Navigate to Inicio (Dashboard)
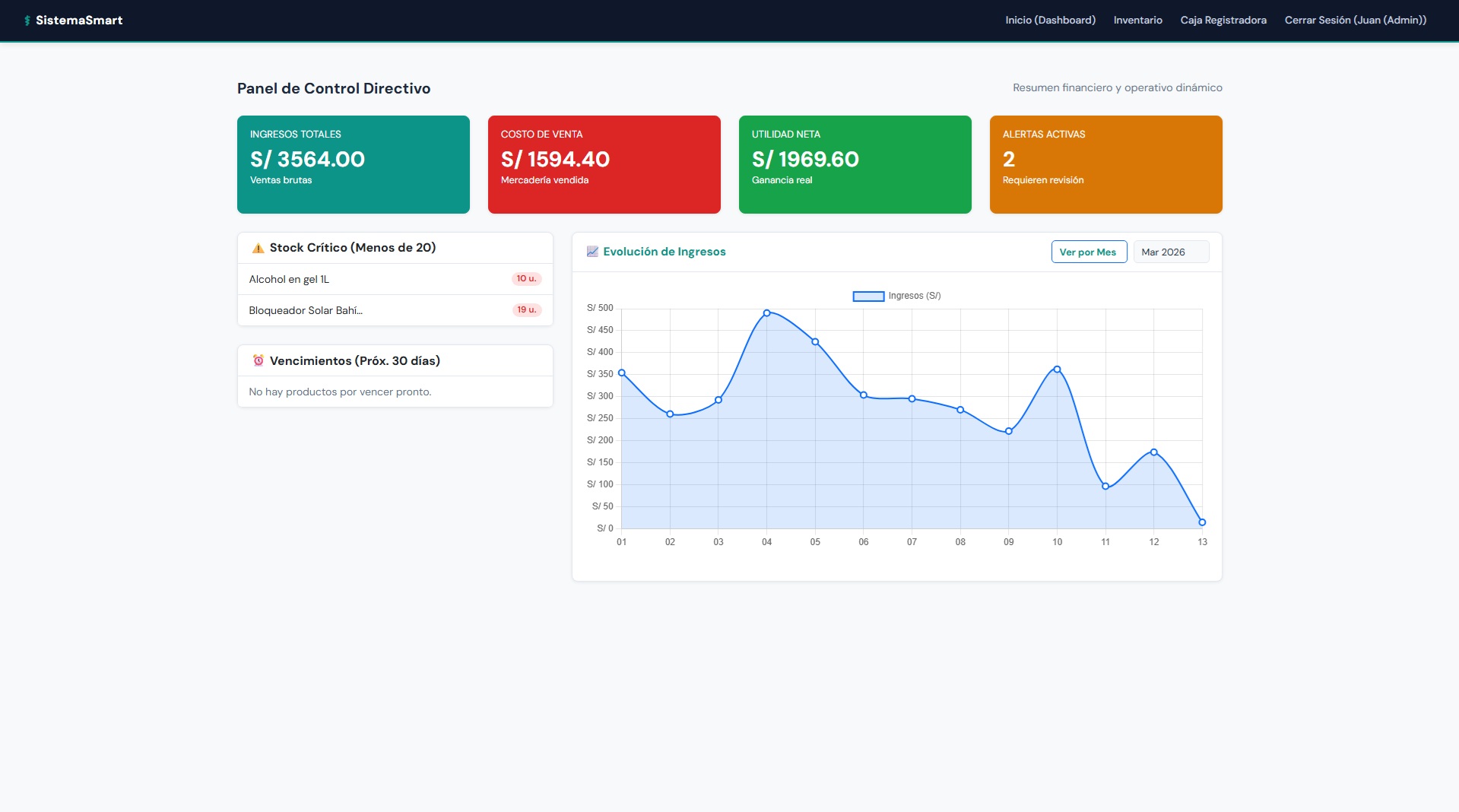 pyautogui.click(x=1049, y=20)
